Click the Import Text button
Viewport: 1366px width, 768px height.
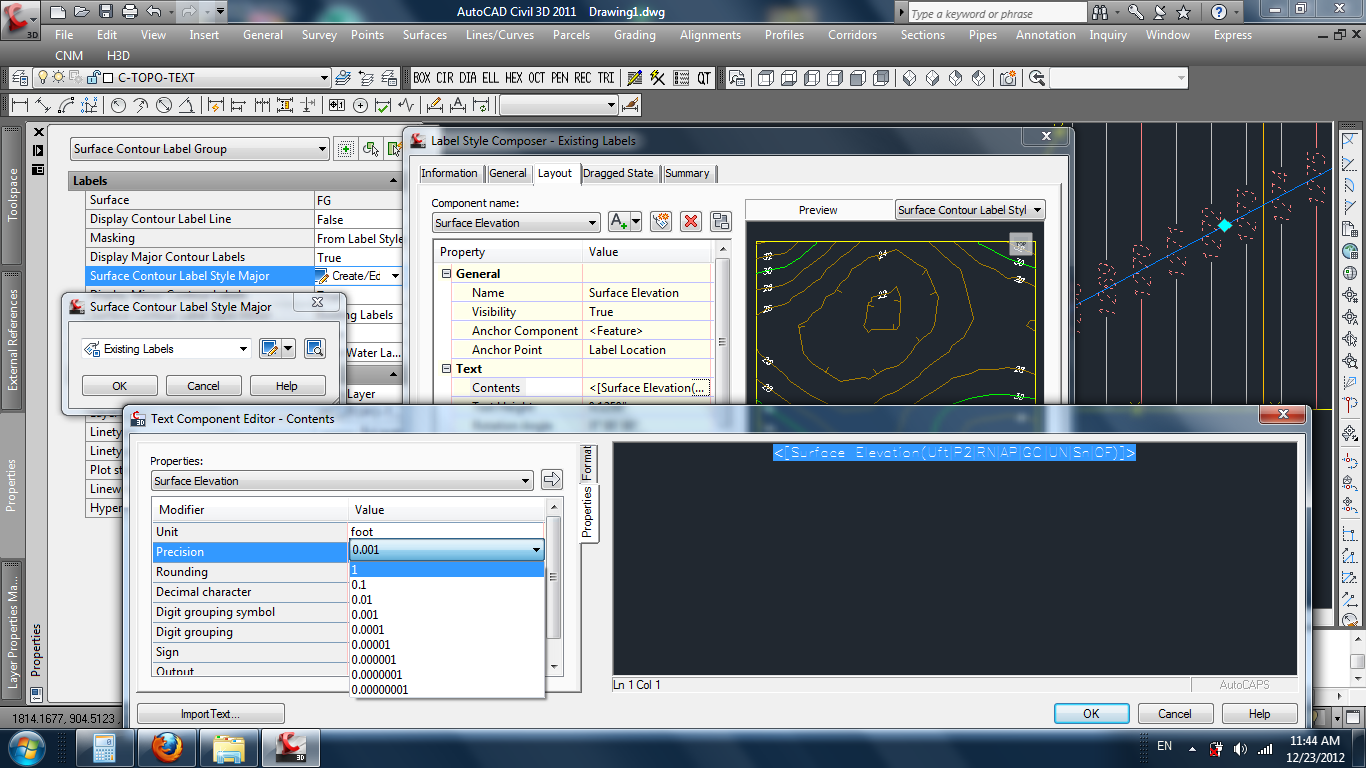coord(210,714)
